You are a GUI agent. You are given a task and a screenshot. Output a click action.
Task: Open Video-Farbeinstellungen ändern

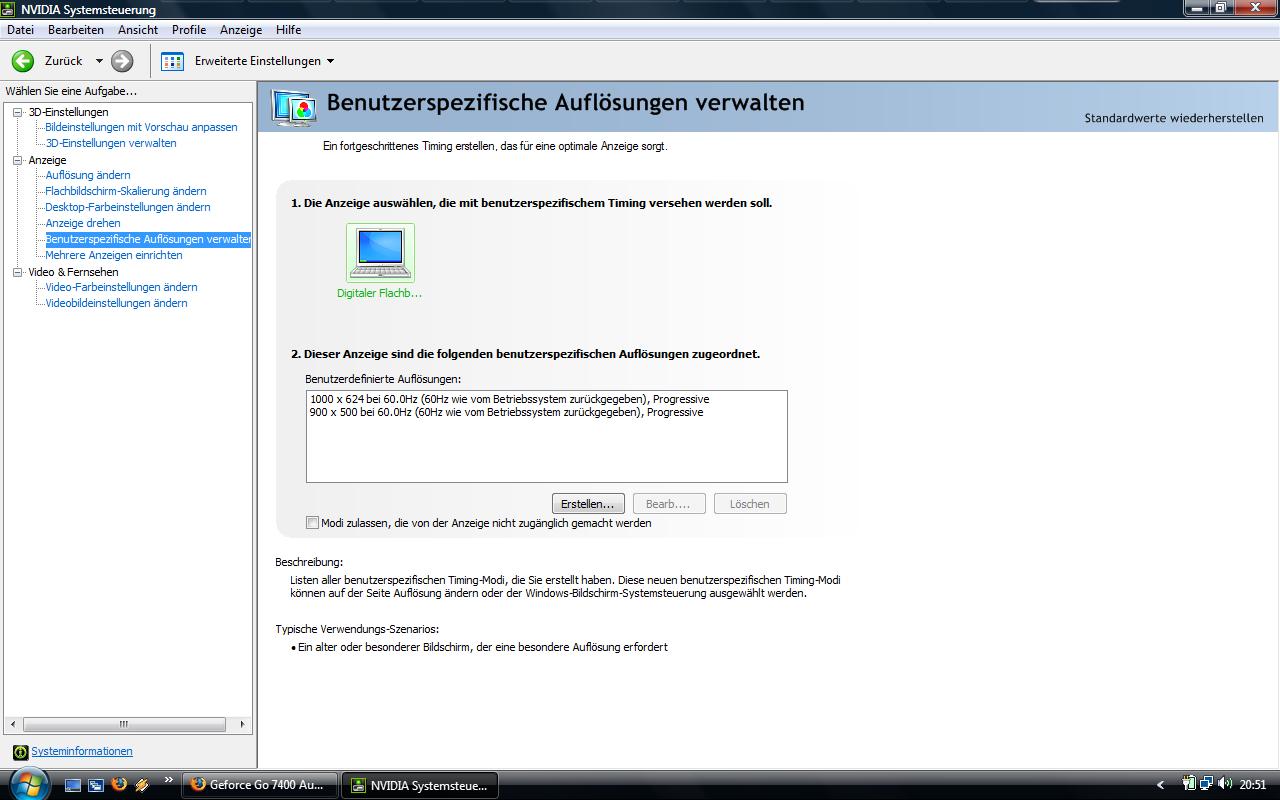(x=121, y=287)
